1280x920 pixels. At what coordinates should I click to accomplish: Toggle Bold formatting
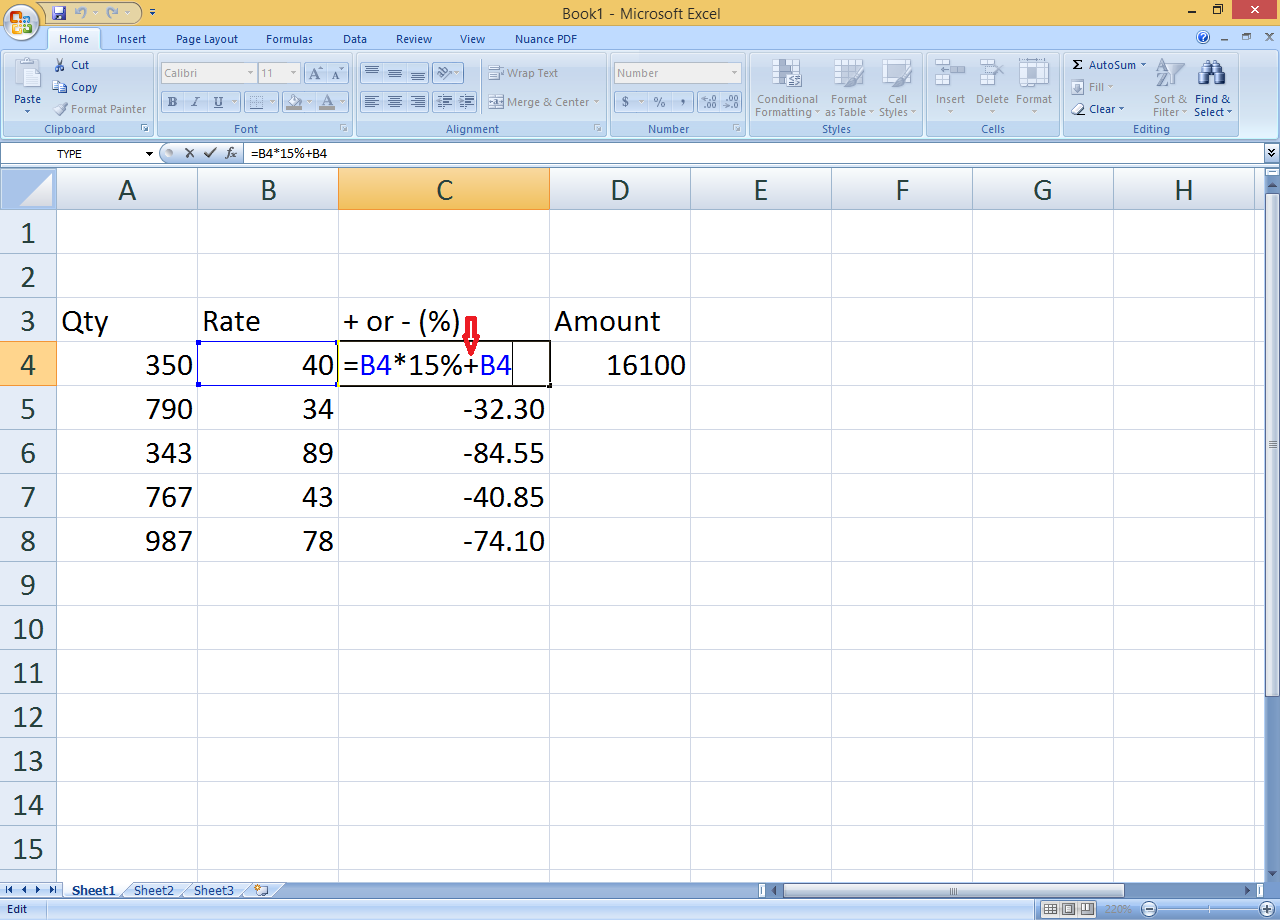(172, 102)
